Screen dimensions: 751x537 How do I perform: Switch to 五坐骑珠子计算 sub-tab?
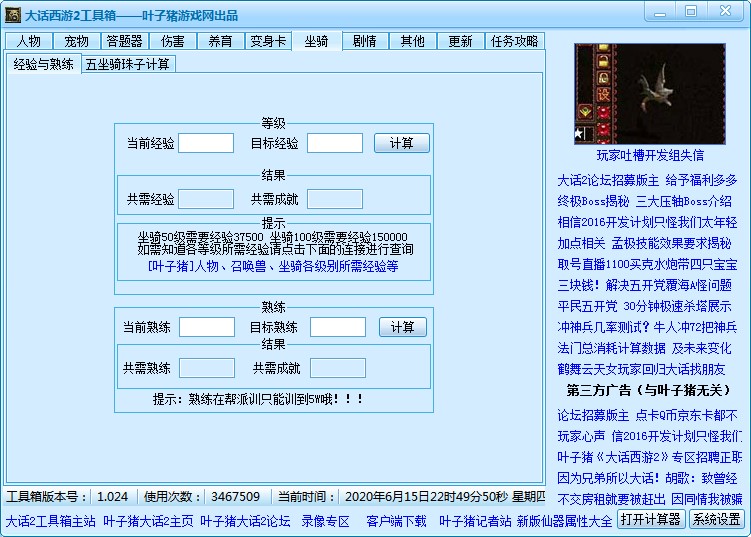tap(128, 64)
